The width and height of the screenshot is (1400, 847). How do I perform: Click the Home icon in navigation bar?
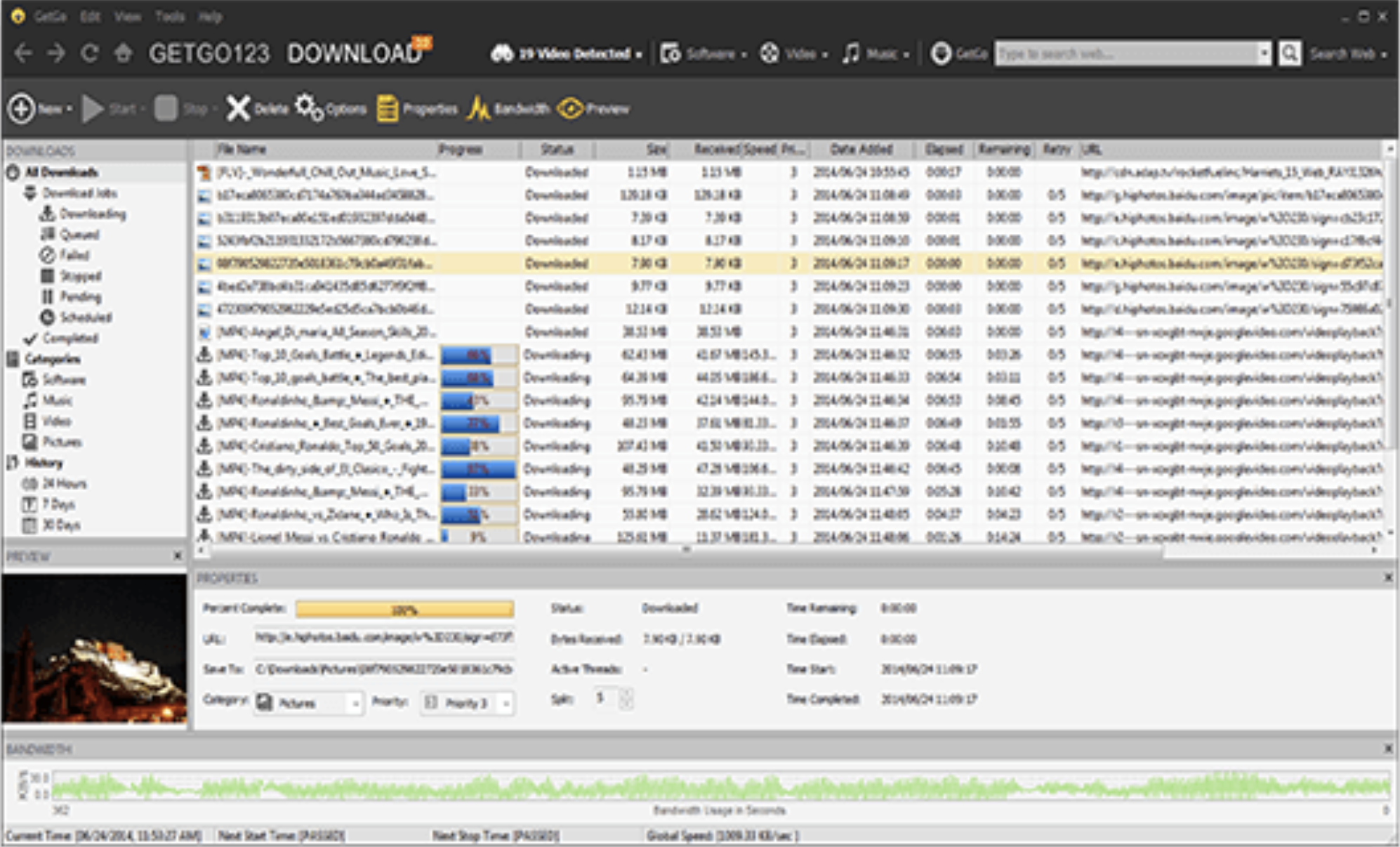click(x=124, y=53)
